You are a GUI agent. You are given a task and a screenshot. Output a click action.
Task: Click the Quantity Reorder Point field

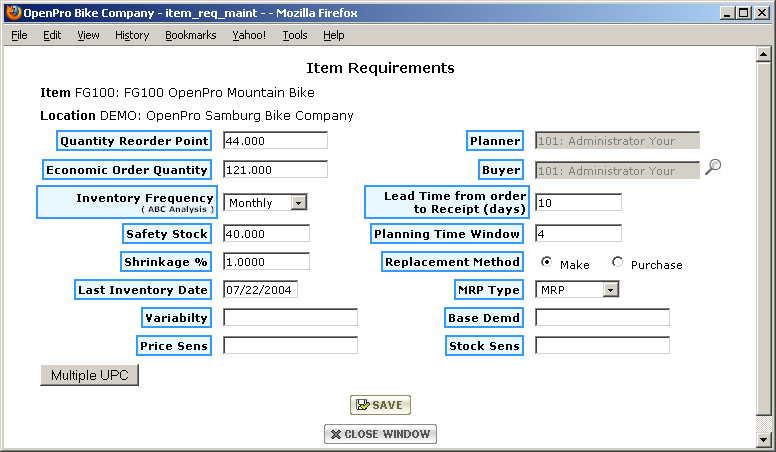275,141
